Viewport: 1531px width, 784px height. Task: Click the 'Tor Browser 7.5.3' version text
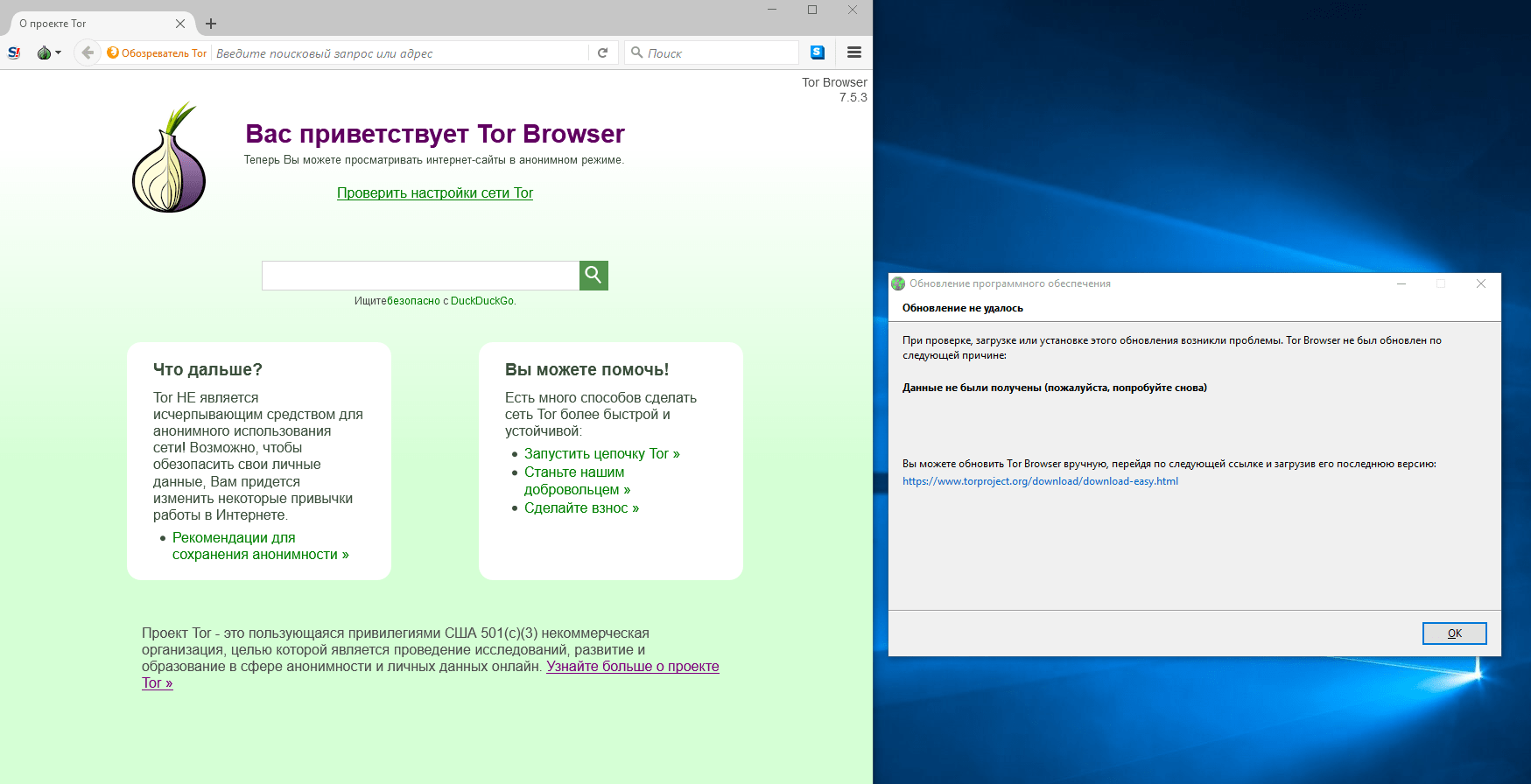tap(835, 90)
